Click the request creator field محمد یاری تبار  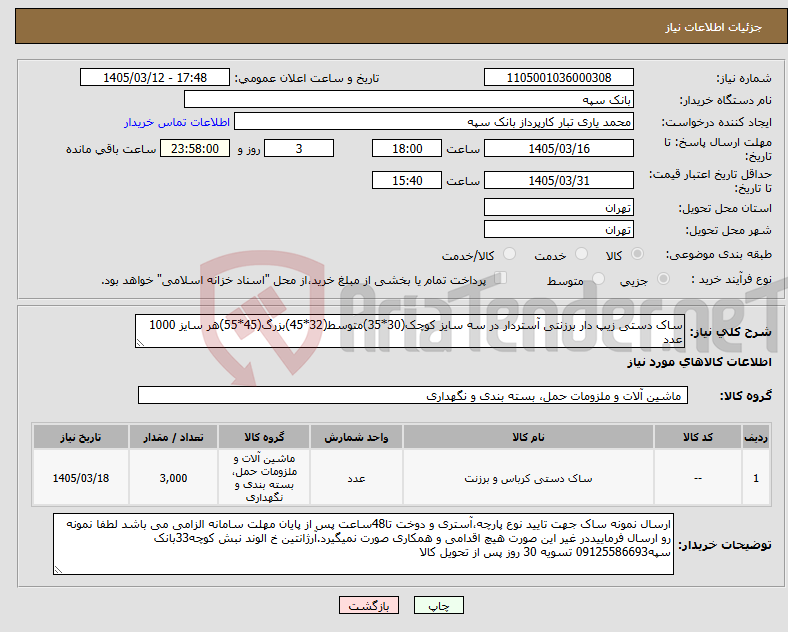(x=434, y=122)
